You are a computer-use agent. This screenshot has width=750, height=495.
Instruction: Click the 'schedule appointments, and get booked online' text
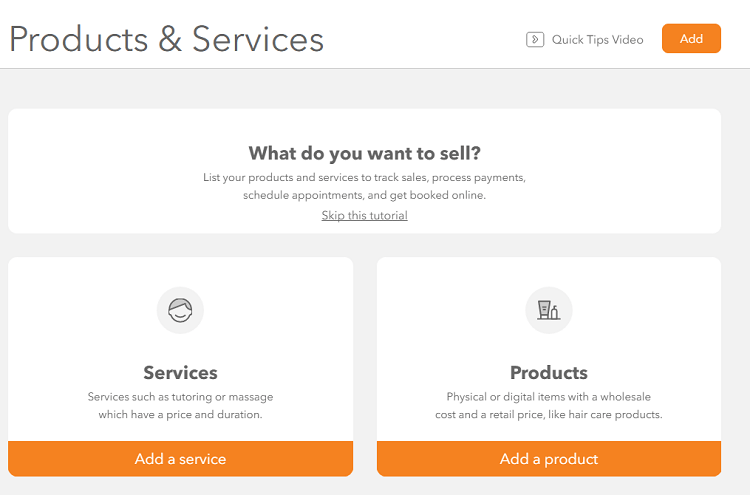click(x=364, y=195)
